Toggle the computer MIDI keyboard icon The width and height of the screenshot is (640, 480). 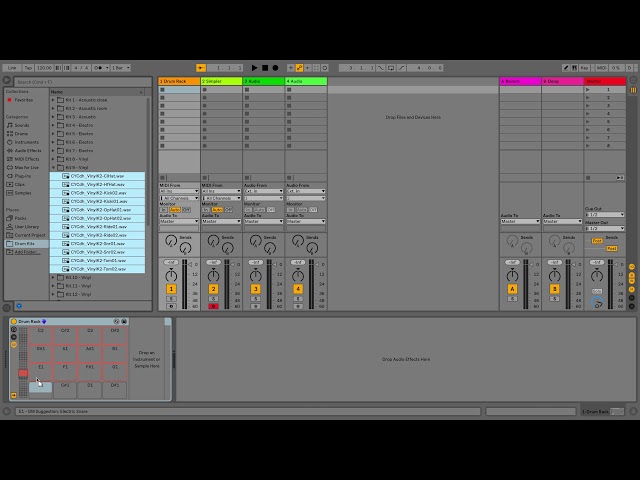(x=574, y=68)
